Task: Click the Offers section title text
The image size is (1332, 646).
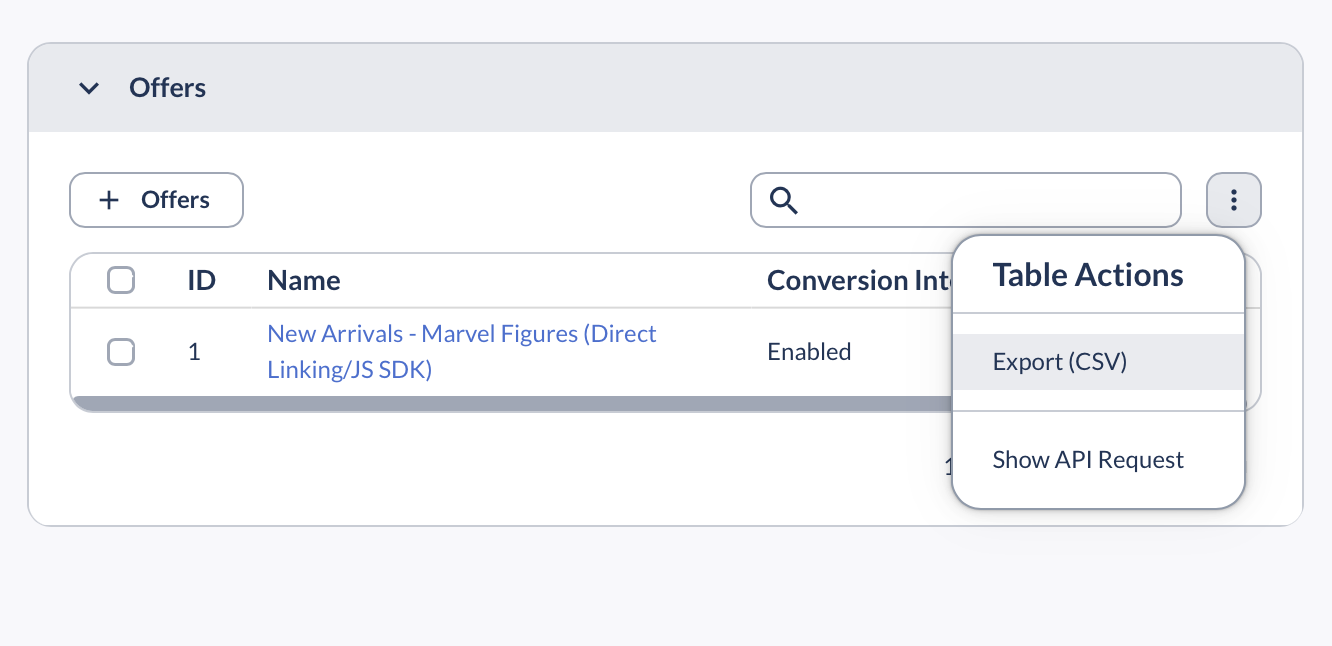Action: click(168, 88)
